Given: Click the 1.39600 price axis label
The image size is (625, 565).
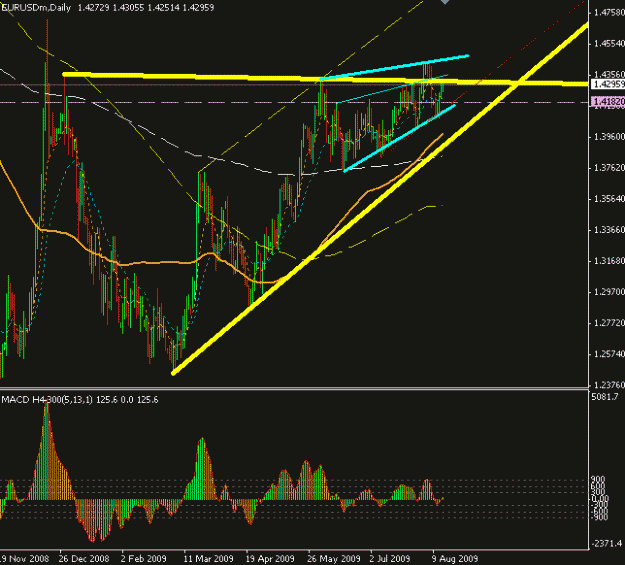Looking at the screenshot, I should pos(609,137).
